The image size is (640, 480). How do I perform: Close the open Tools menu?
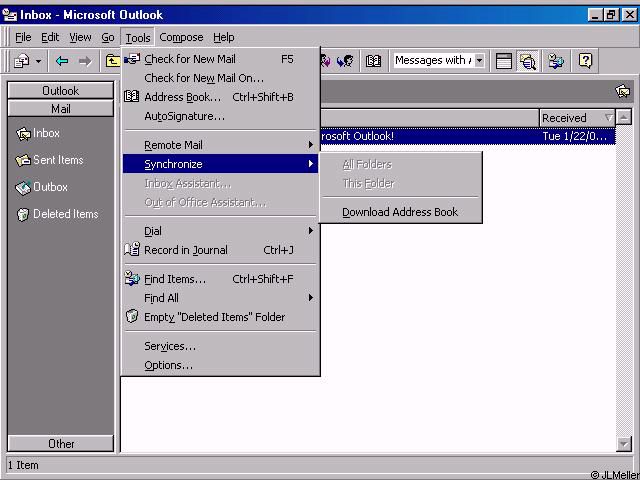(138, 38)
